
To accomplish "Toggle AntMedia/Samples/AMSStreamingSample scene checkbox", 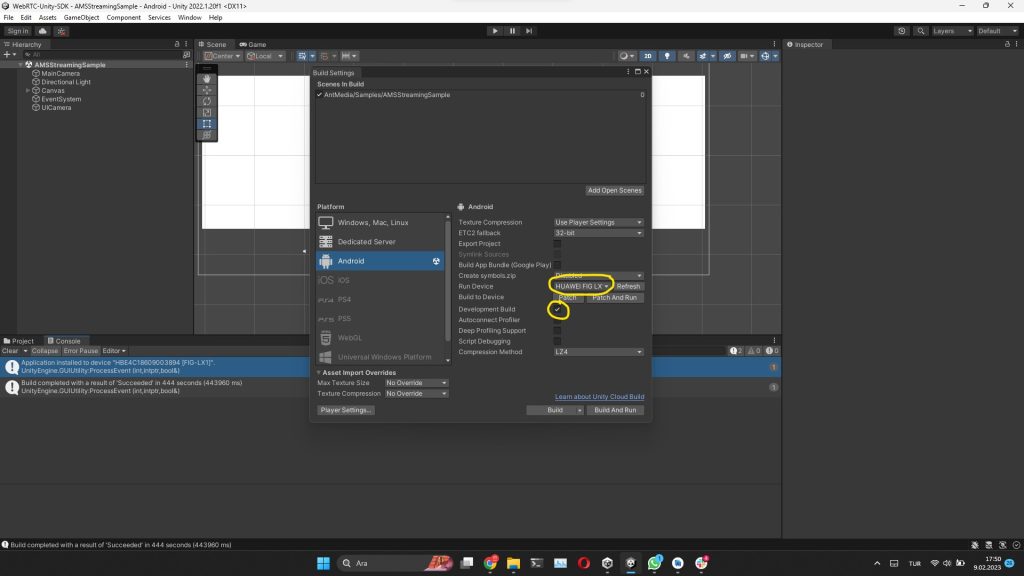I will click(x=319, y=95).
